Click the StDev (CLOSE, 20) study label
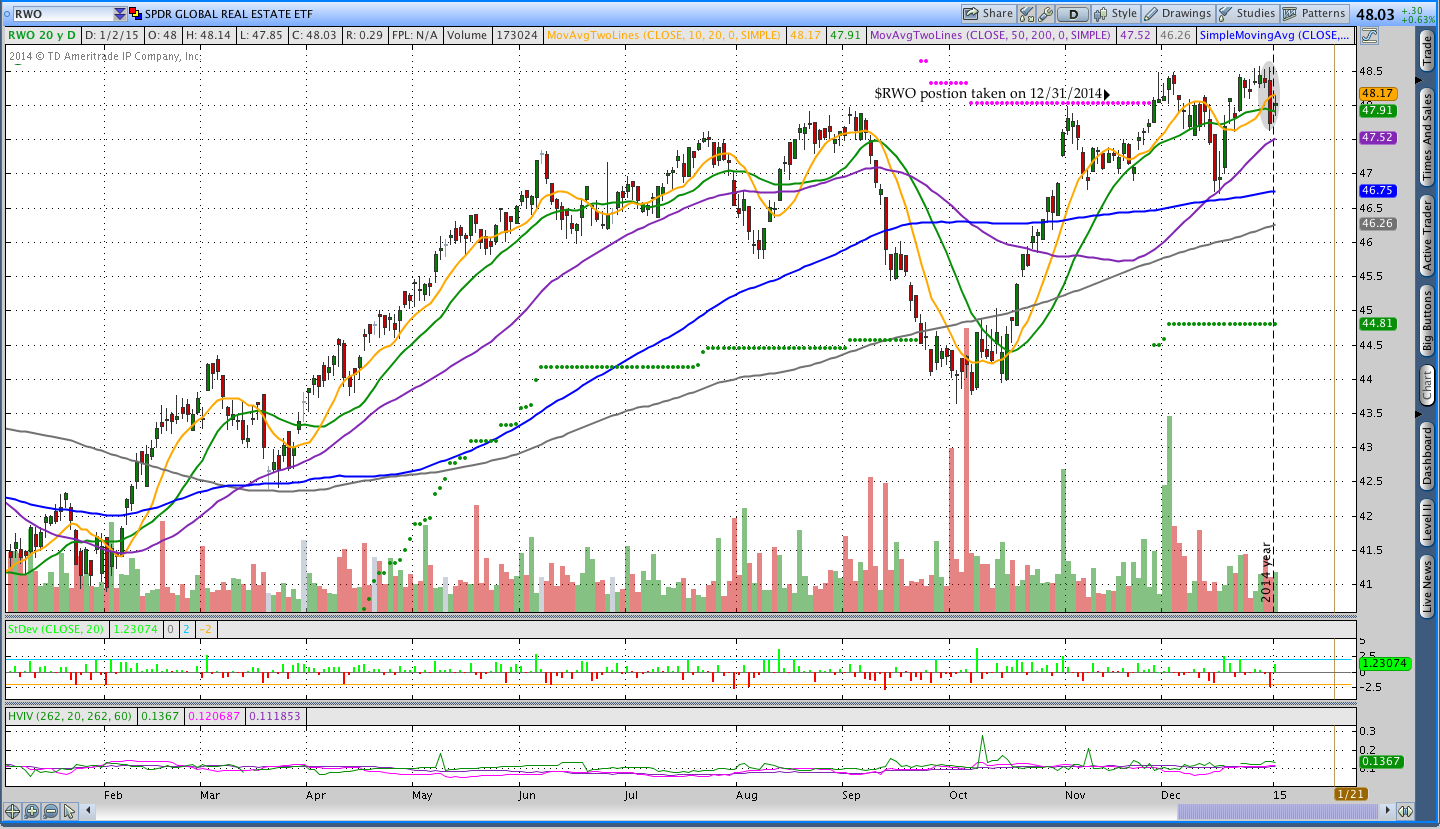The width and height of the screenshot is (1440, 829). [x=58, y=629]
